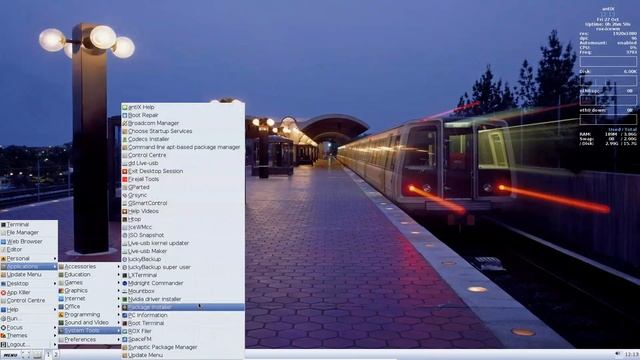Click the Themes icon in main menu
This screenshot has height=360, width=640.
pos(3,336)
